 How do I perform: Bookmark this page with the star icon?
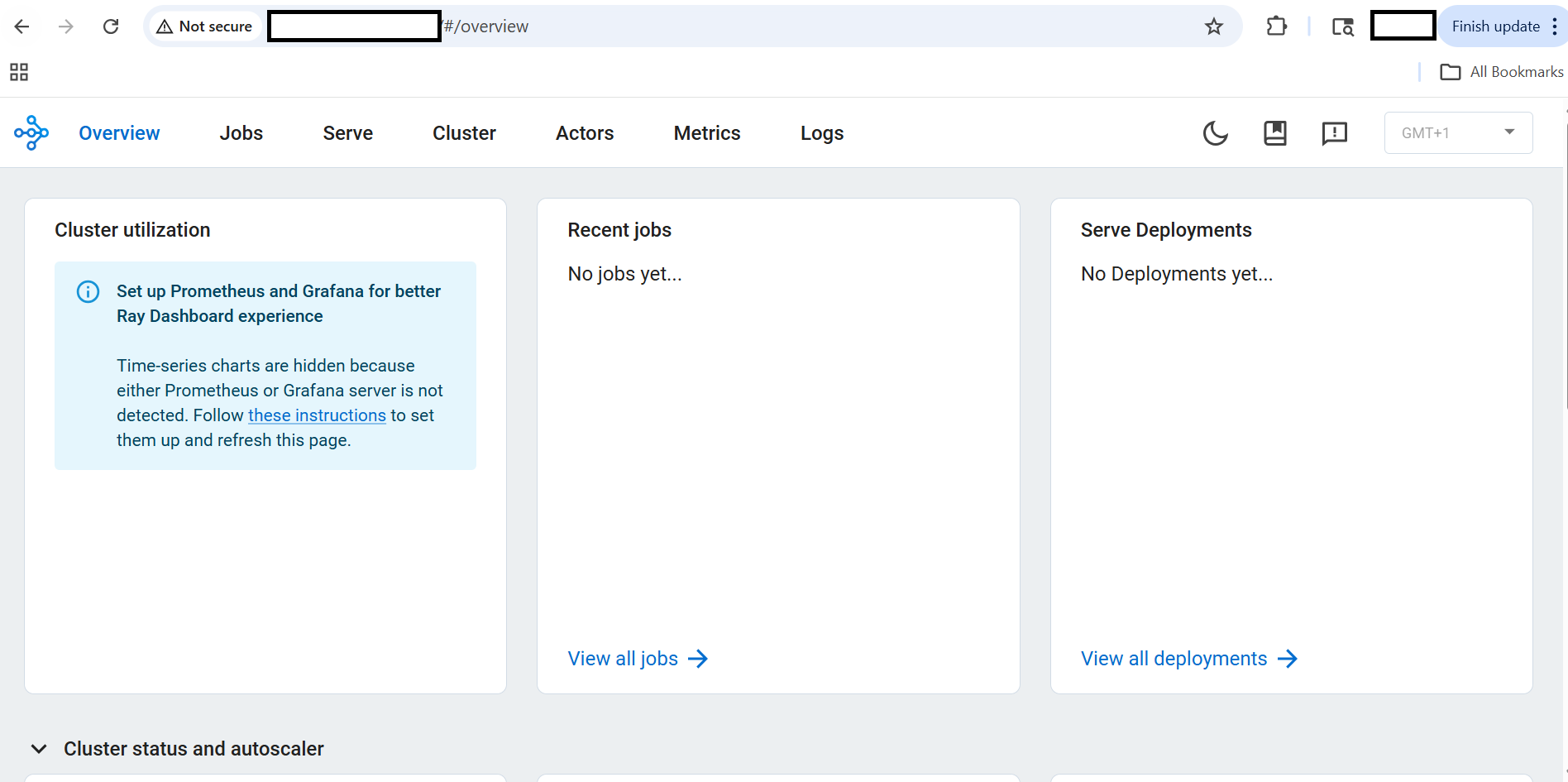pyautogui.click(x=1214, y=26)
